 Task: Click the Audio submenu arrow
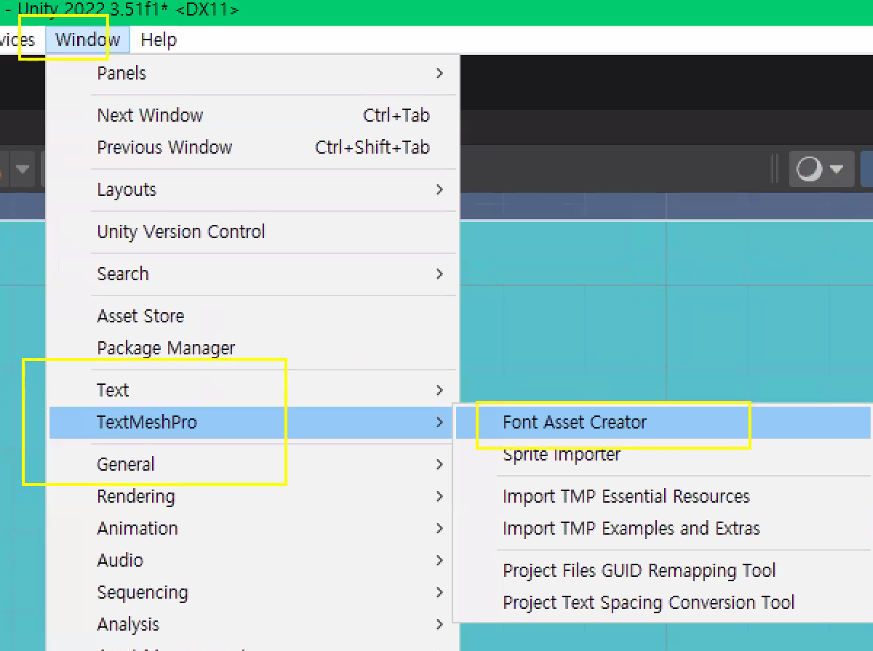pos(440,560)
